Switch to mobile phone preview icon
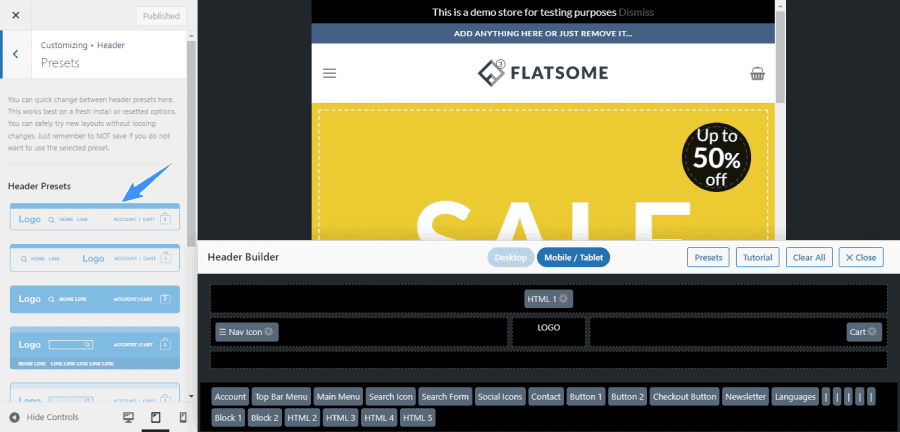900x432 pixels. click(x=183, y=417)
